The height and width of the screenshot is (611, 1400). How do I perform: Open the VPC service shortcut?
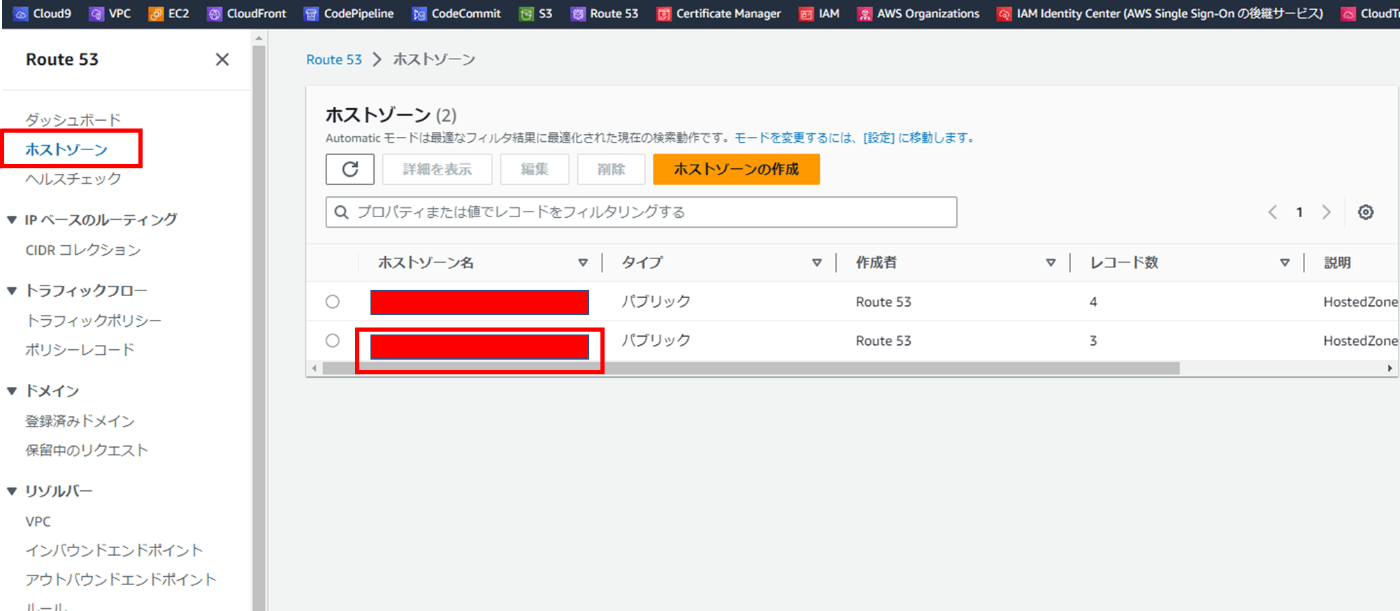[x=109, y=14]
